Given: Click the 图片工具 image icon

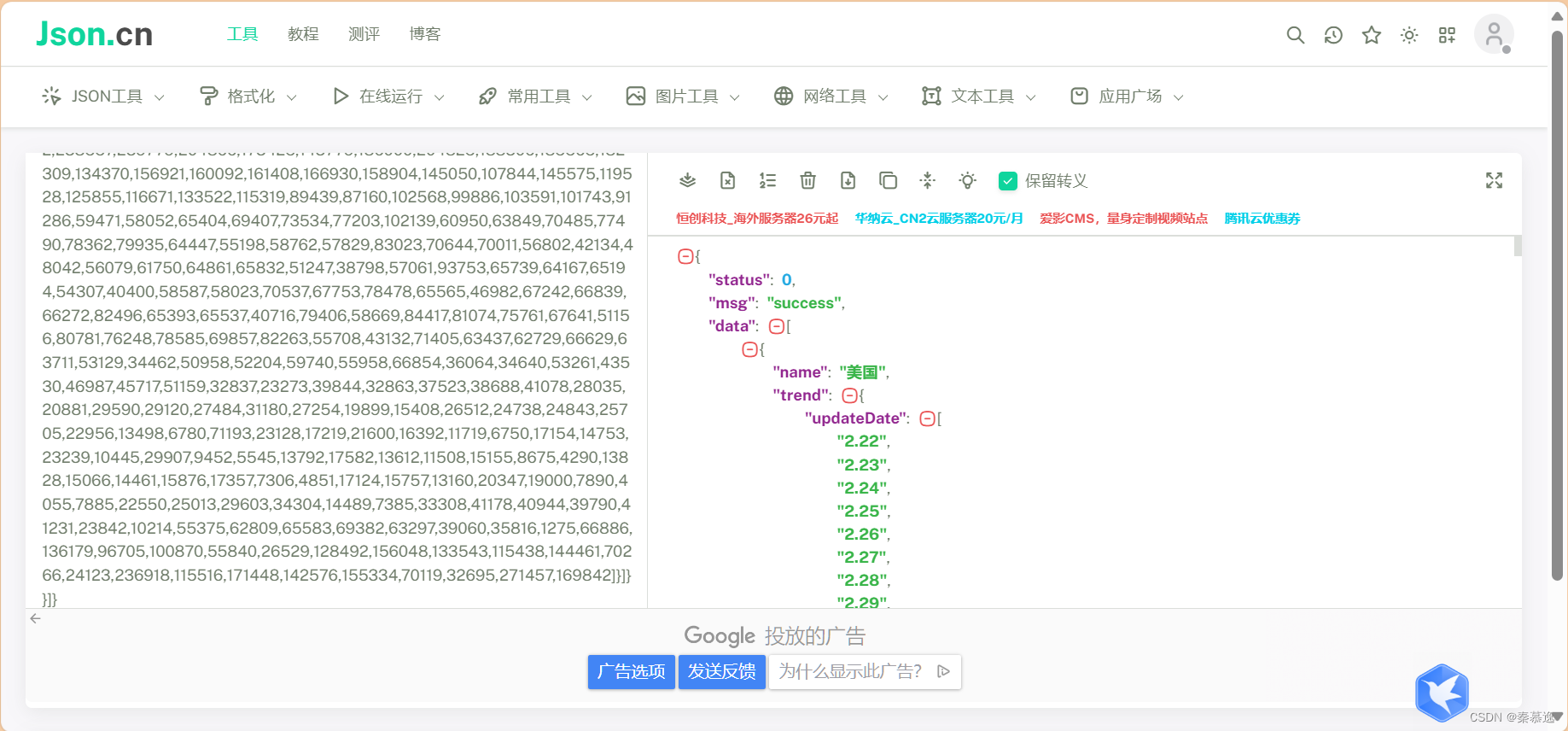Looking at the screenshot, I should [636, 96].
